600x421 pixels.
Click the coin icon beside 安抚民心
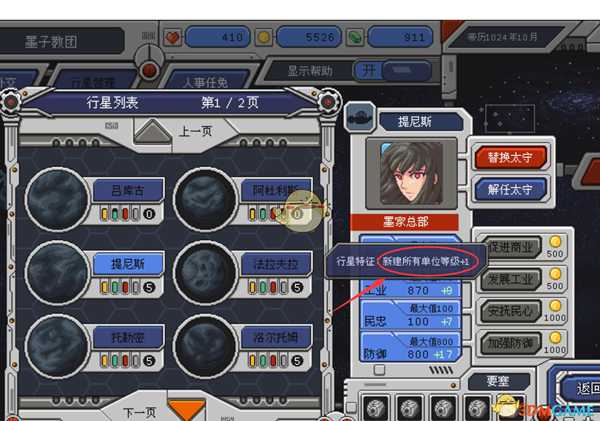(555, 306)
